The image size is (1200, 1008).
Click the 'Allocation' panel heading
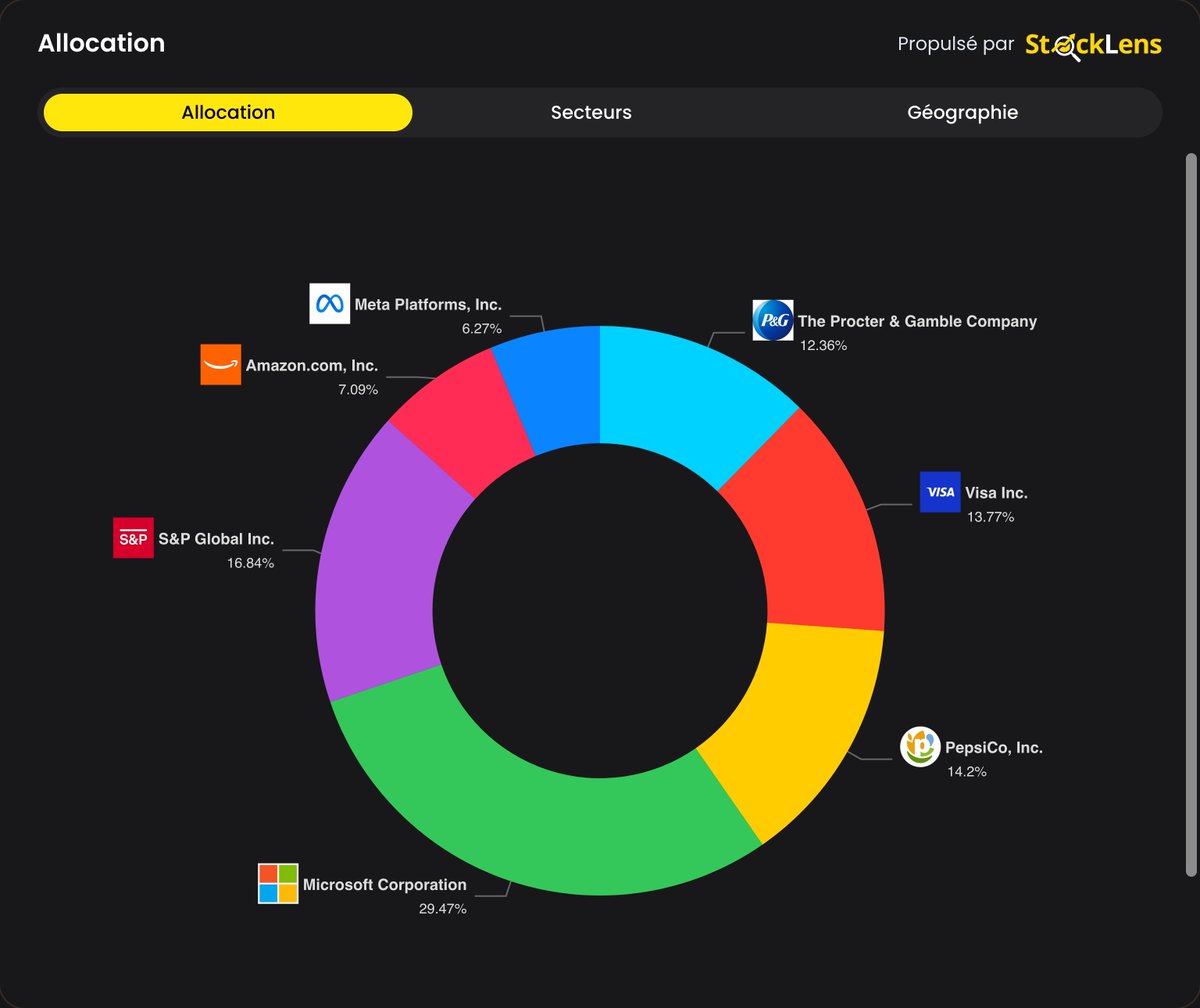click(101, 43)
